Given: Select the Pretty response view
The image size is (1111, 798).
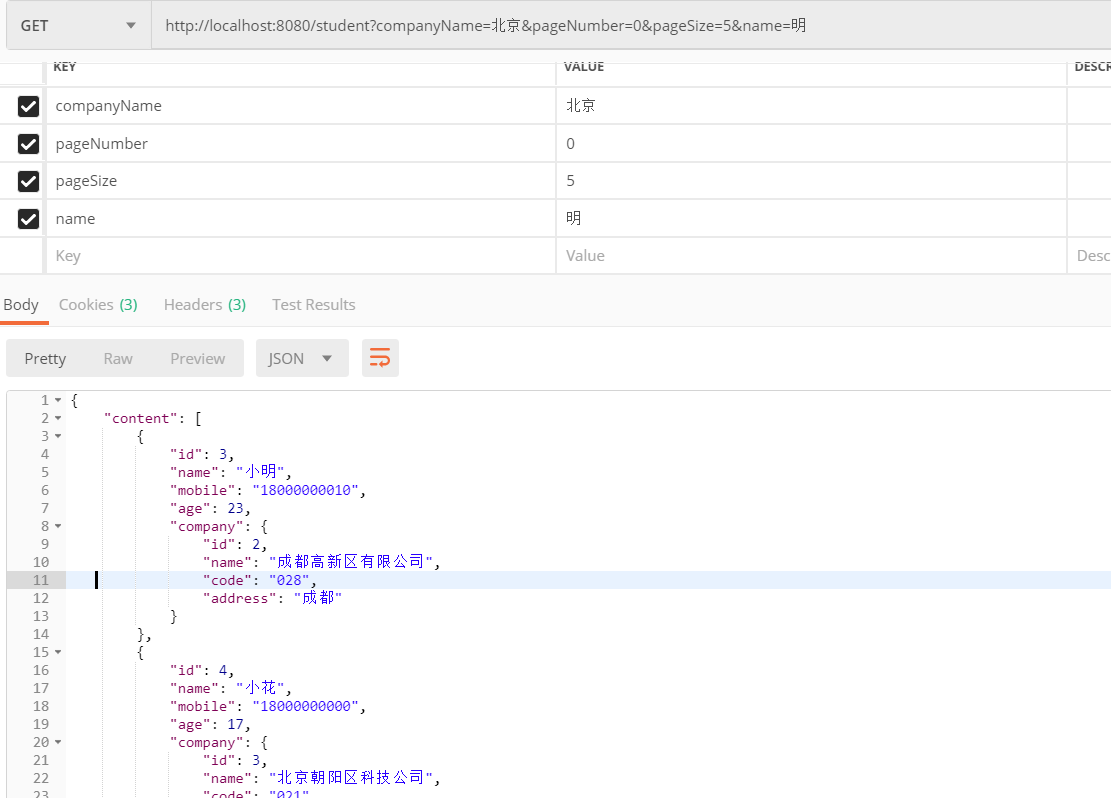Looking at the screenshot, I should [45, 358].
